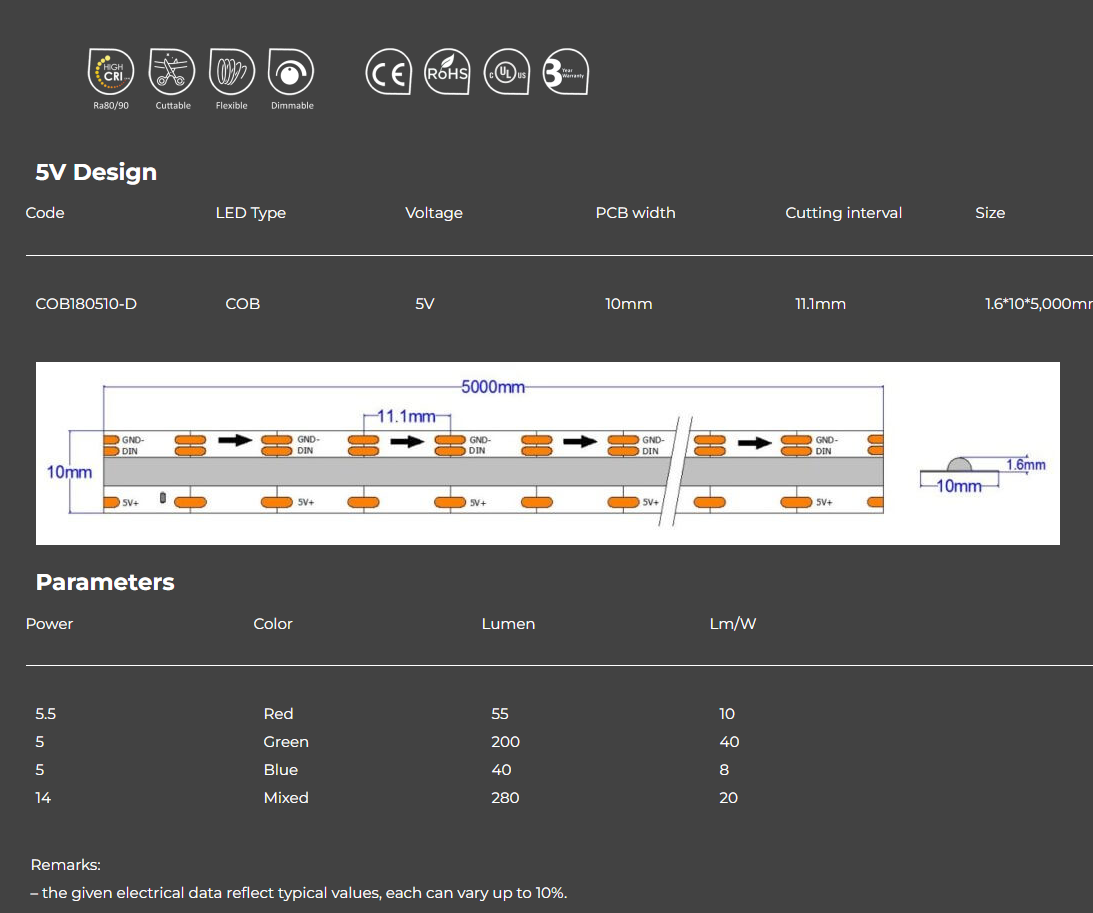Select the Parameters section heading
This screenshot has height=913, width=1093.
[x=105, y=582]
